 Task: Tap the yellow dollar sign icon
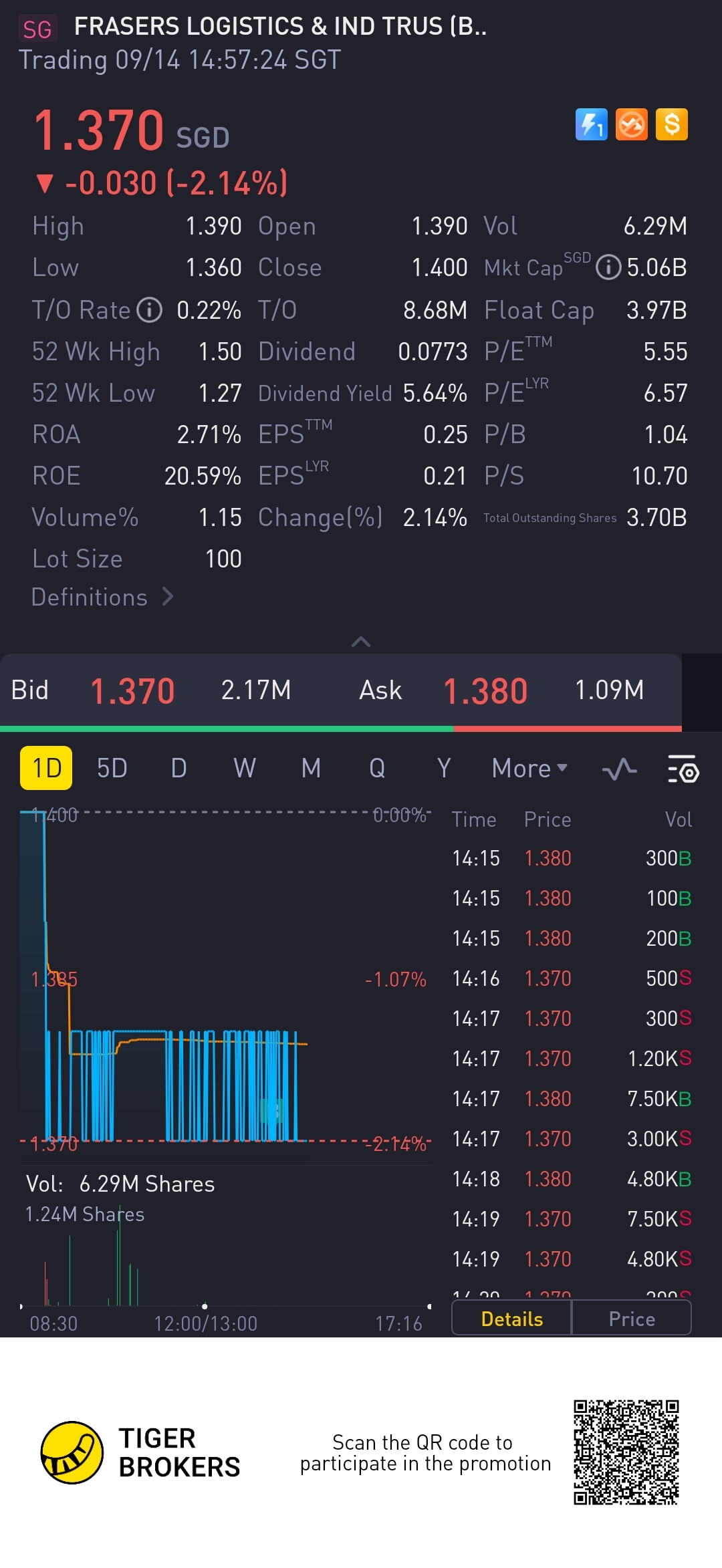point(671,124)
